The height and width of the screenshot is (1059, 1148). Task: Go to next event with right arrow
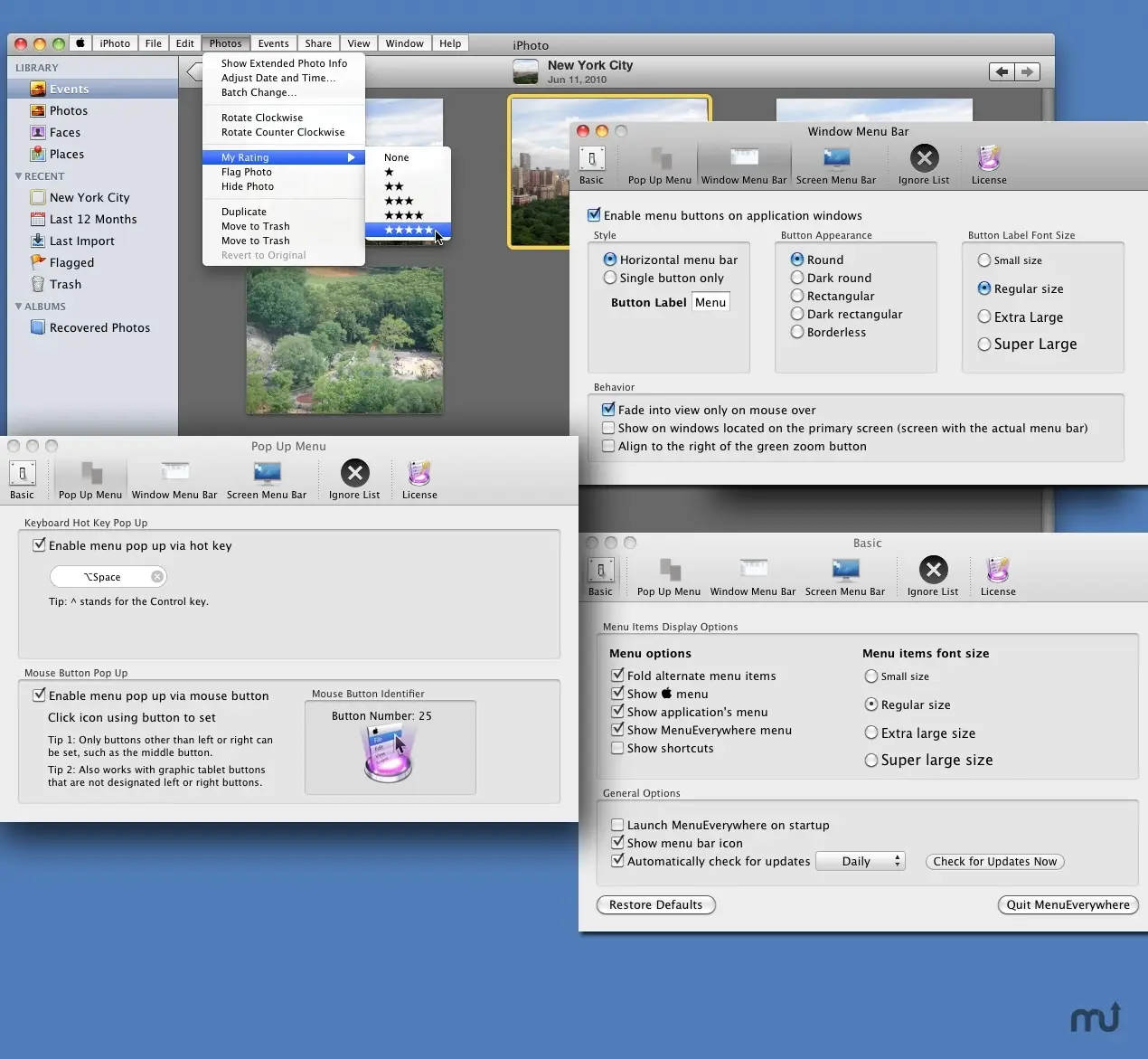pyautogui.click(x=1027, y=72)
